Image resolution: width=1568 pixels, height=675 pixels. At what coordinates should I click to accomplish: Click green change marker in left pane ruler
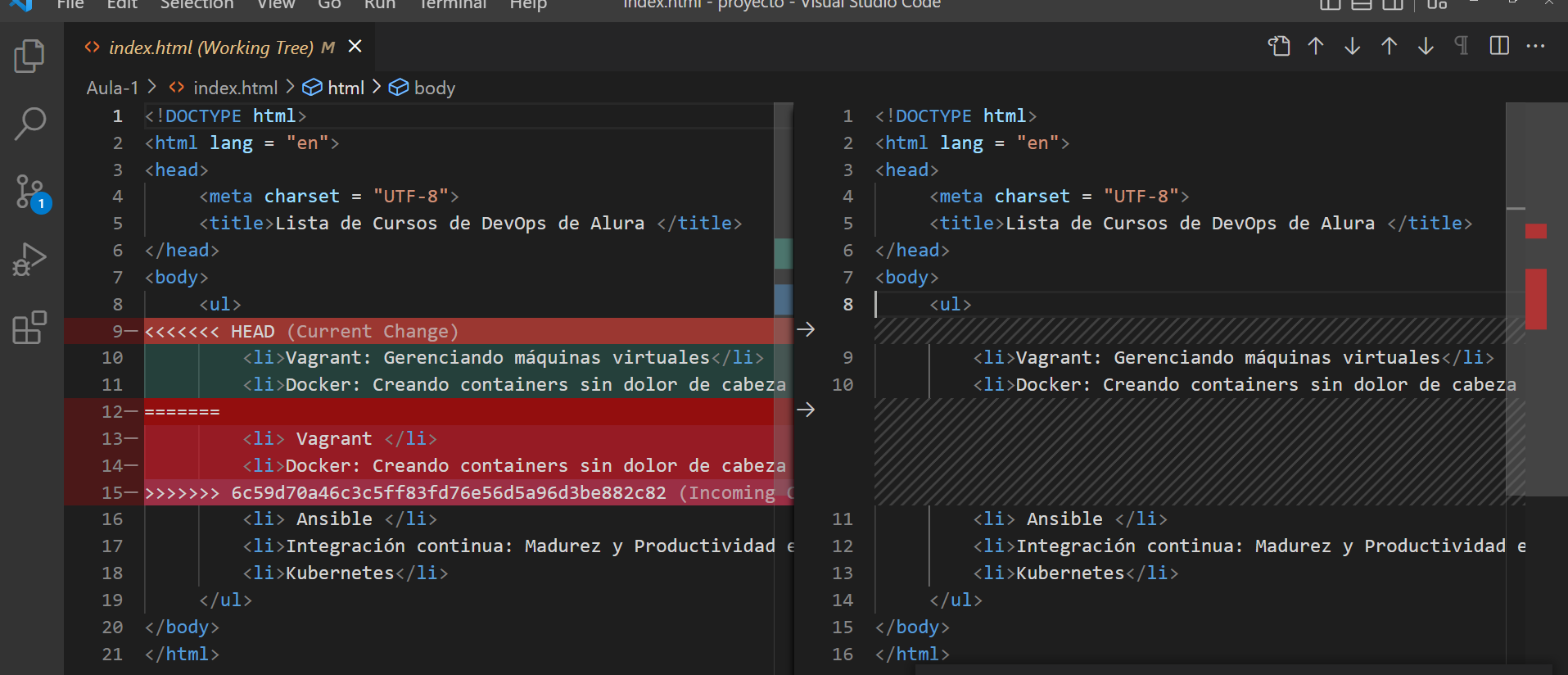pos(784,253)
